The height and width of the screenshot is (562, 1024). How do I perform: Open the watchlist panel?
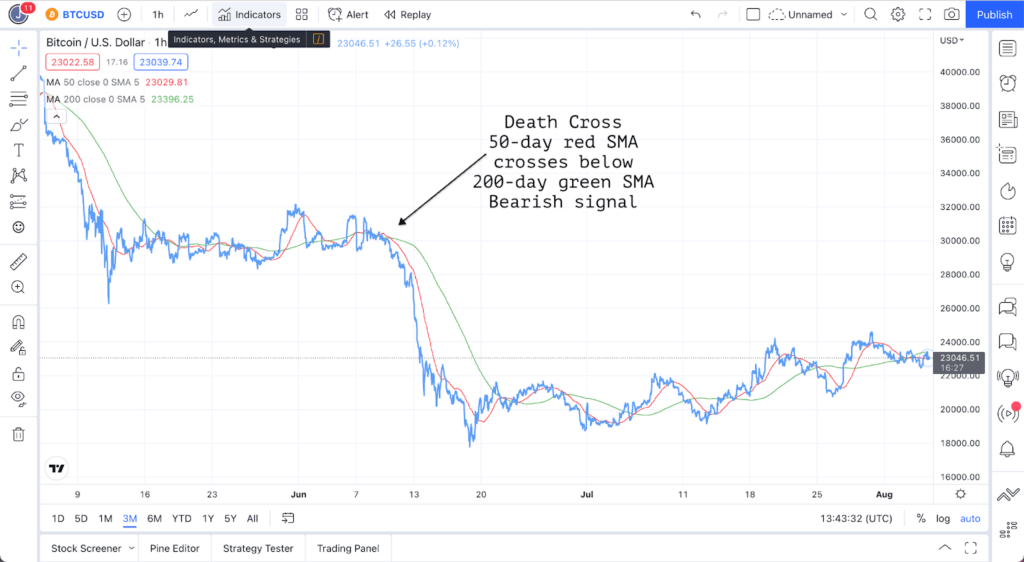pos(1008,48)
